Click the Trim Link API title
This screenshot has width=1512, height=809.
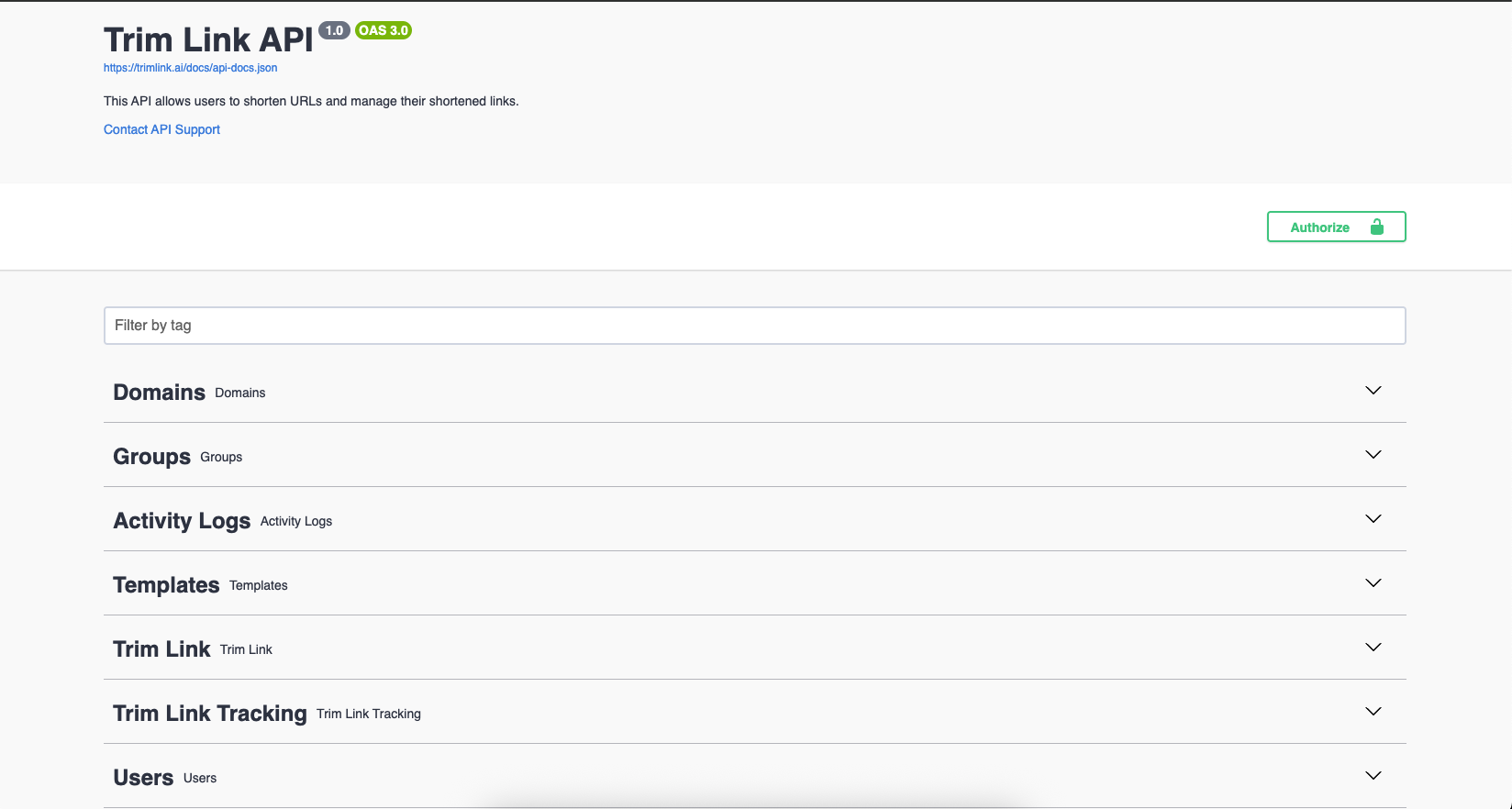point(208,39)
